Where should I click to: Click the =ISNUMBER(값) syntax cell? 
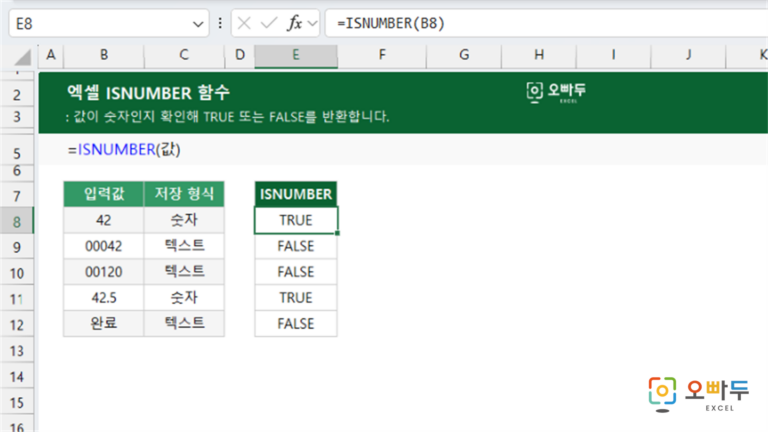point(124,149)
